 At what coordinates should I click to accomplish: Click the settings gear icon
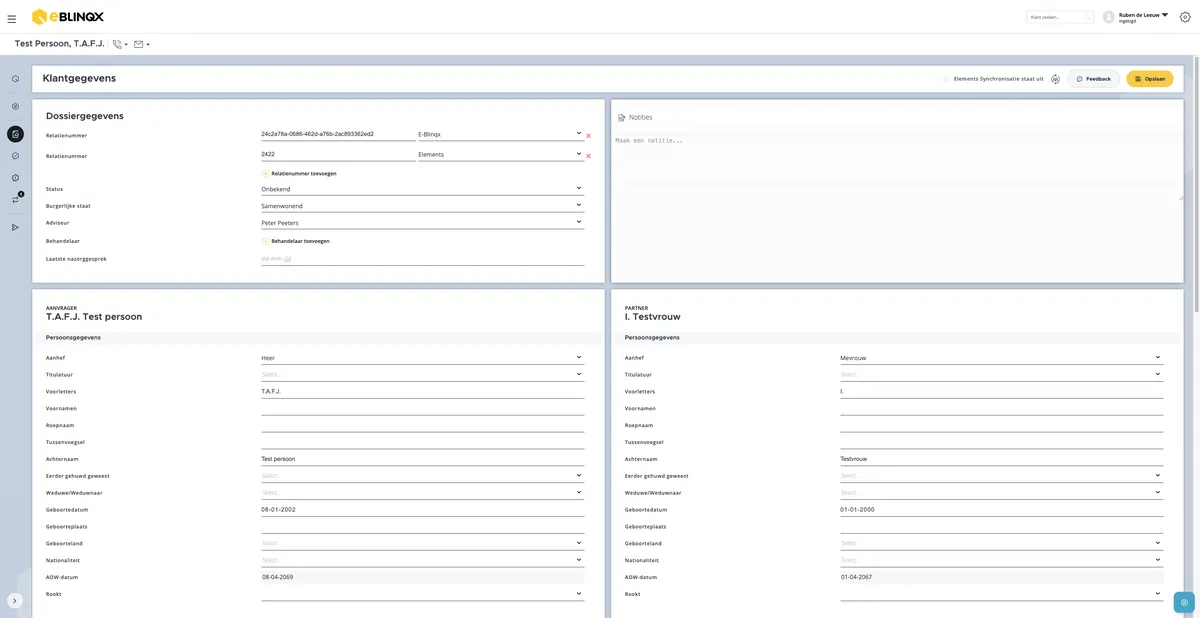coord(1185,17)
